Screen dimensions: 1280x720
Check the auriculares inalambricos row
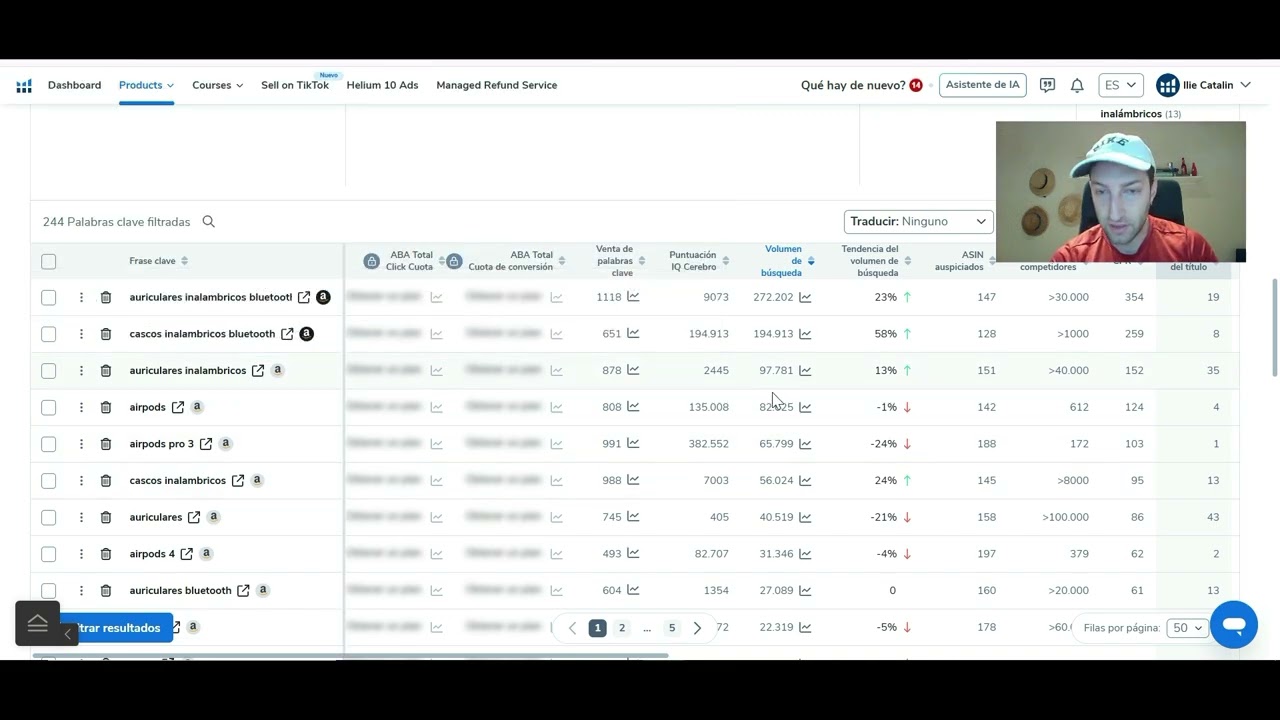point(49,371)
